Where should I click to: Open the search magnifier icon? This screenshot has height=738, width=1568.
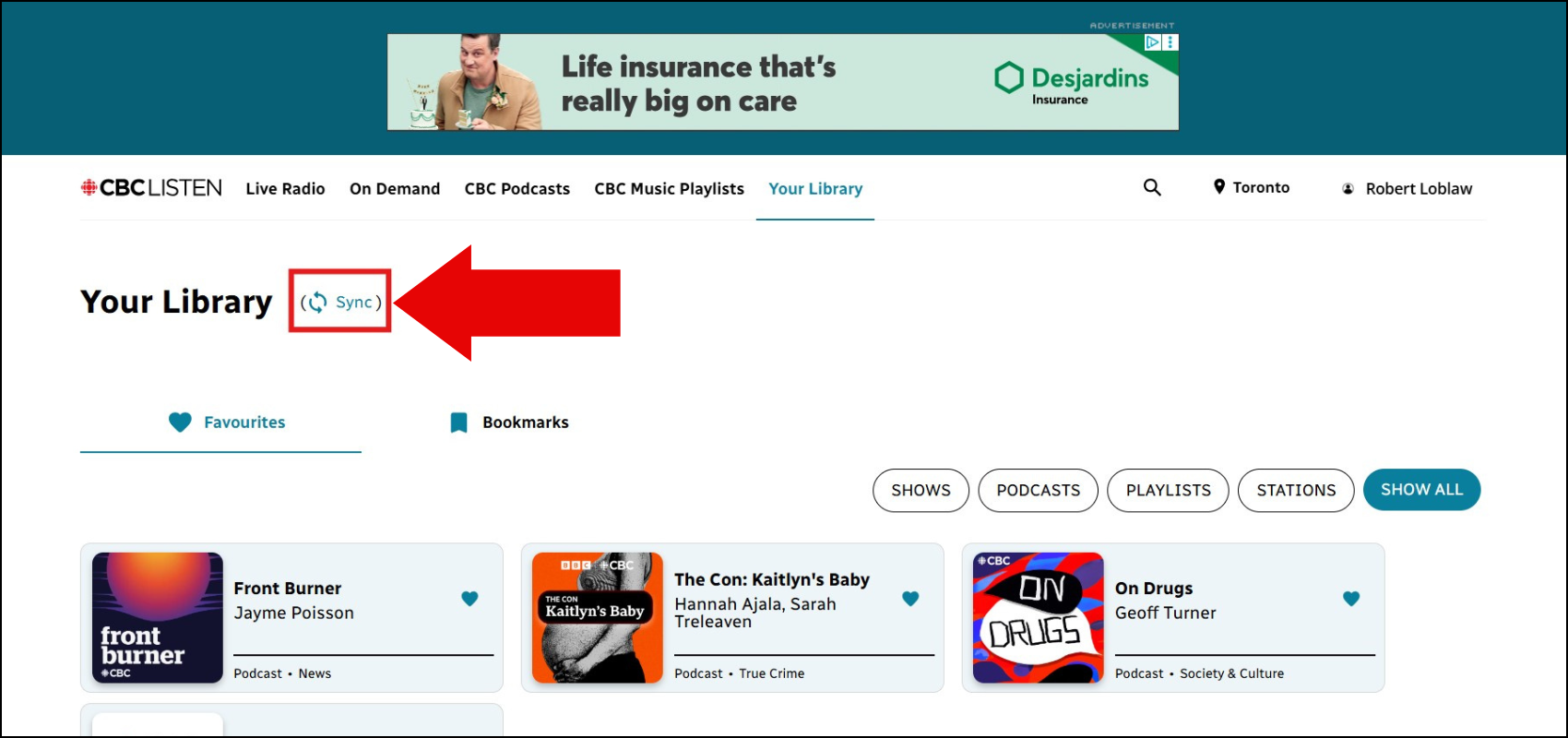[1152, 187]
